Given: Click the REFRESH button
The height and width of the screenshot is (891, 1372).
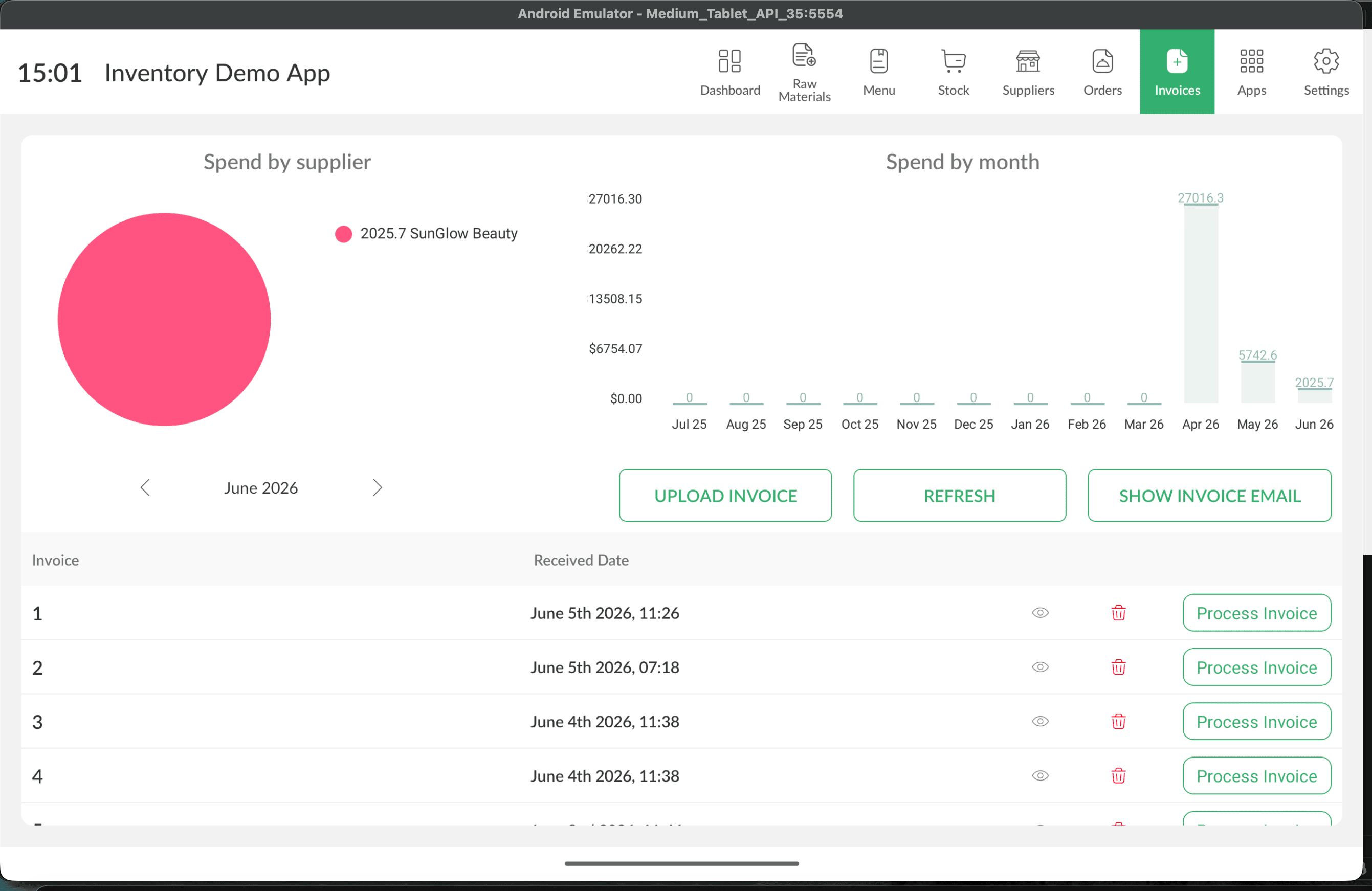Looking at the screenshot, I should click(959, 495).
